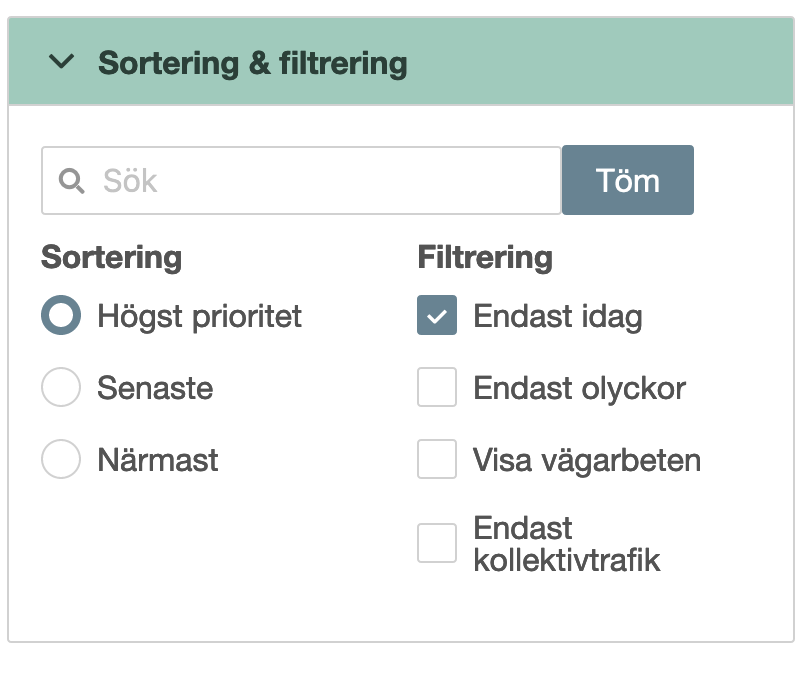Viewport: 806px width, 673px height.
Task: Click the "Senaste" sorting label text
Action: click(x=155, y=388)
